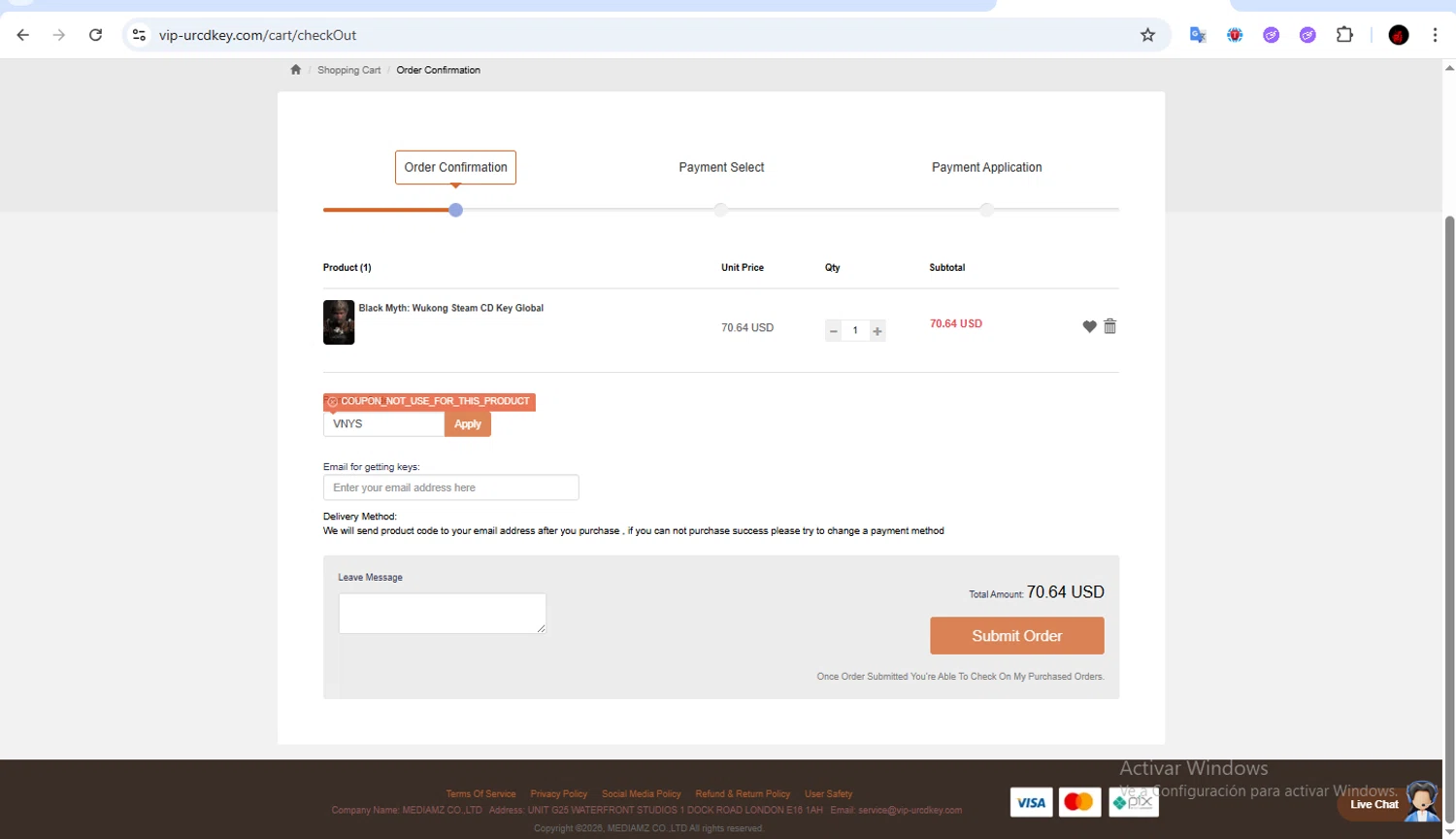Click the COUPON_NOT_USE_FOR_THIS_PRODUCT error message
This screenshot has width=1456, height=839.
tap(429, 401)
